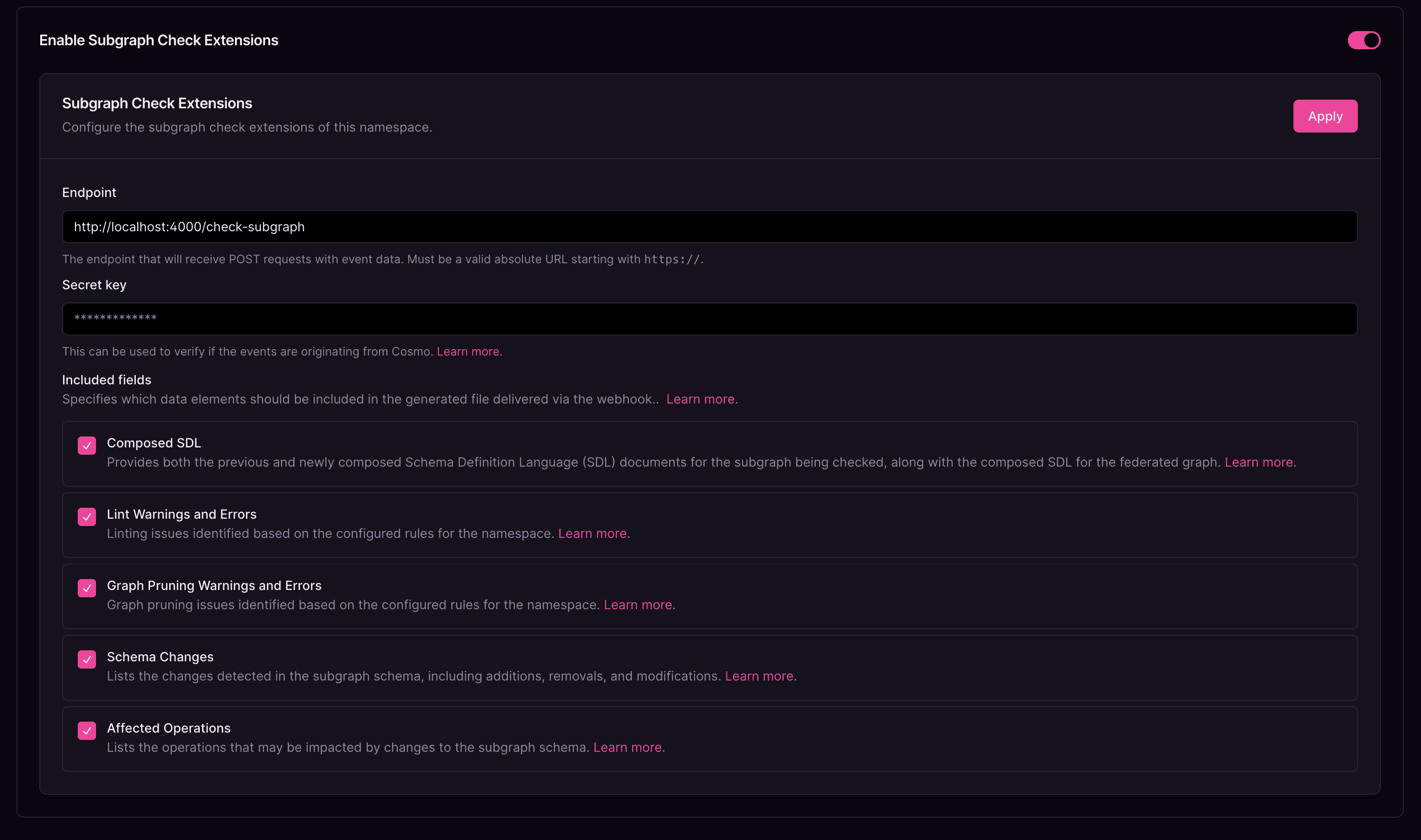Click the Lint Warnings and Errors label
This screenshot has height=840, width=1421.
[x=181, y=515]
